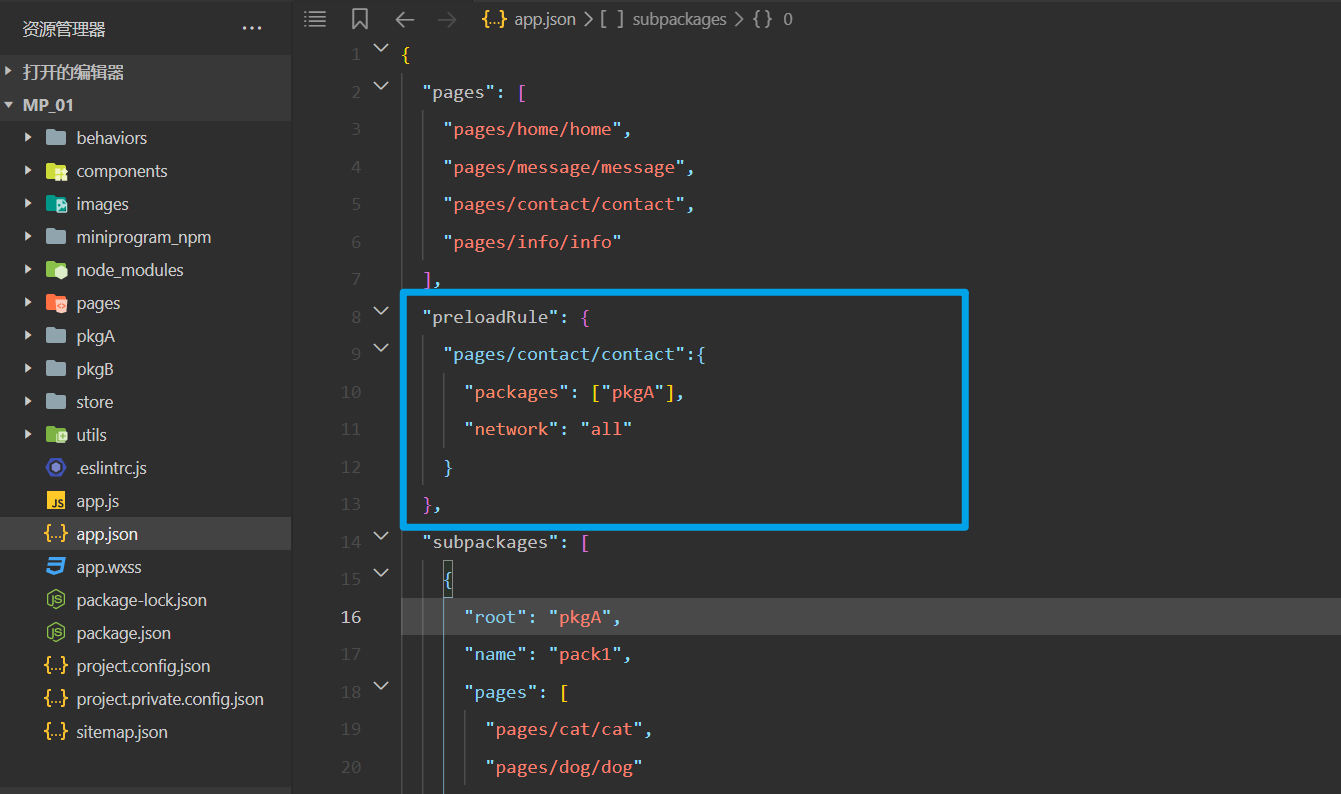This screenshot has width=1341, height=794.
Task: Fold the "pages" array on line 2
Action: tap(380, 86)
